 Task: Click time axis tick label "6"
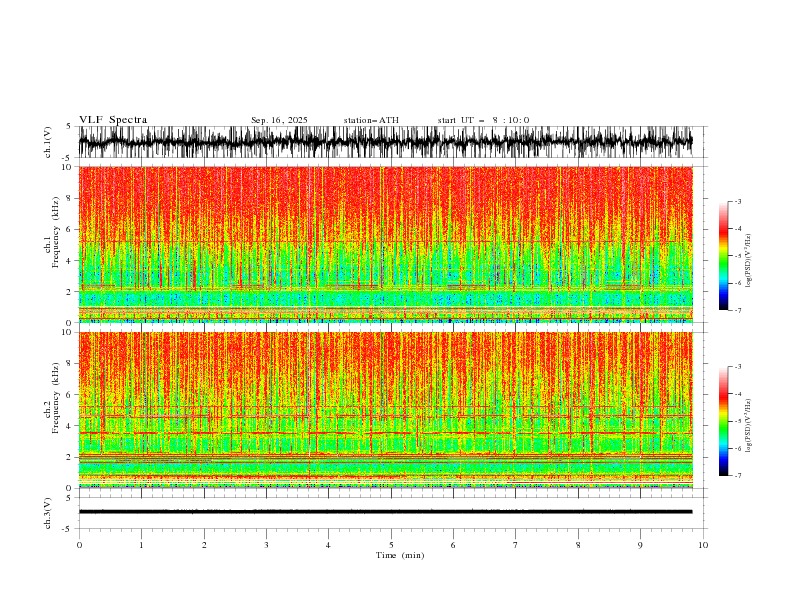[453, 545]
